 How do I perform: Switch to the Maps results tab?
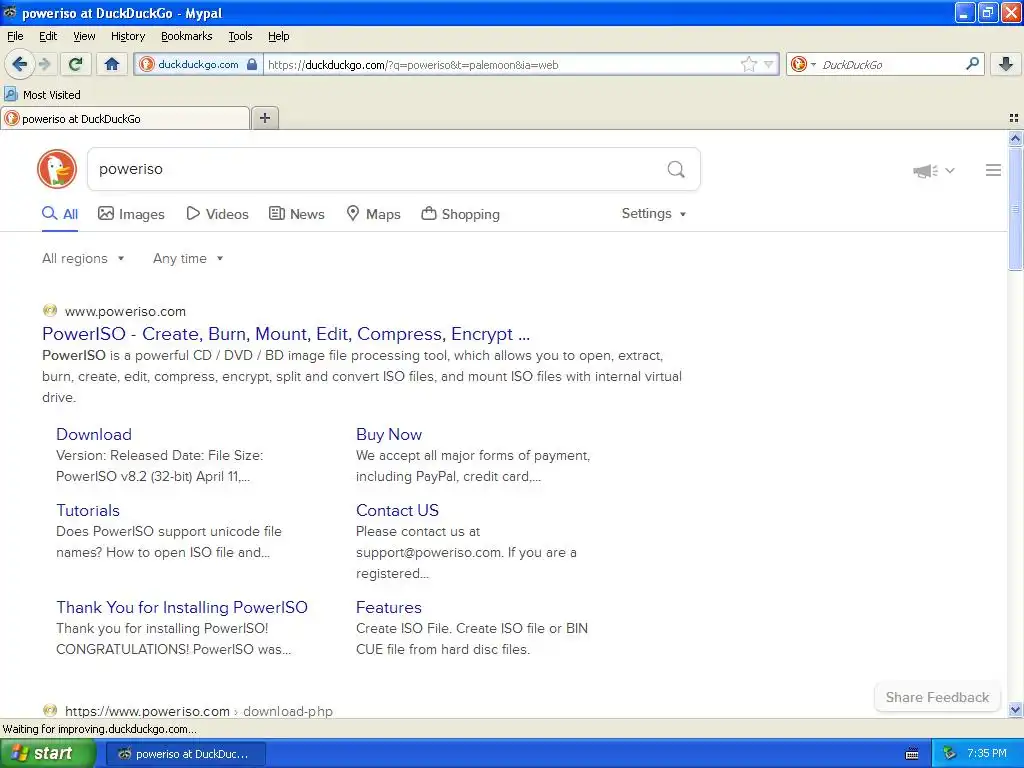(373, 214)
